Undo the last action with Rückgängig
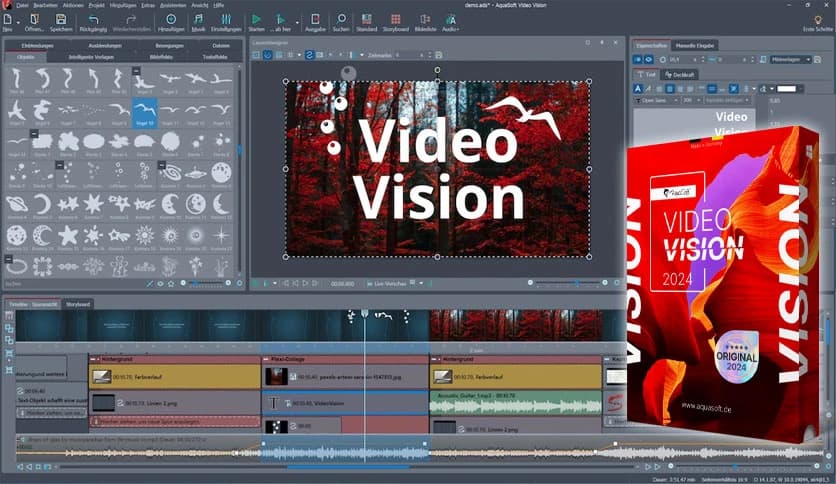 pos(93,20)
